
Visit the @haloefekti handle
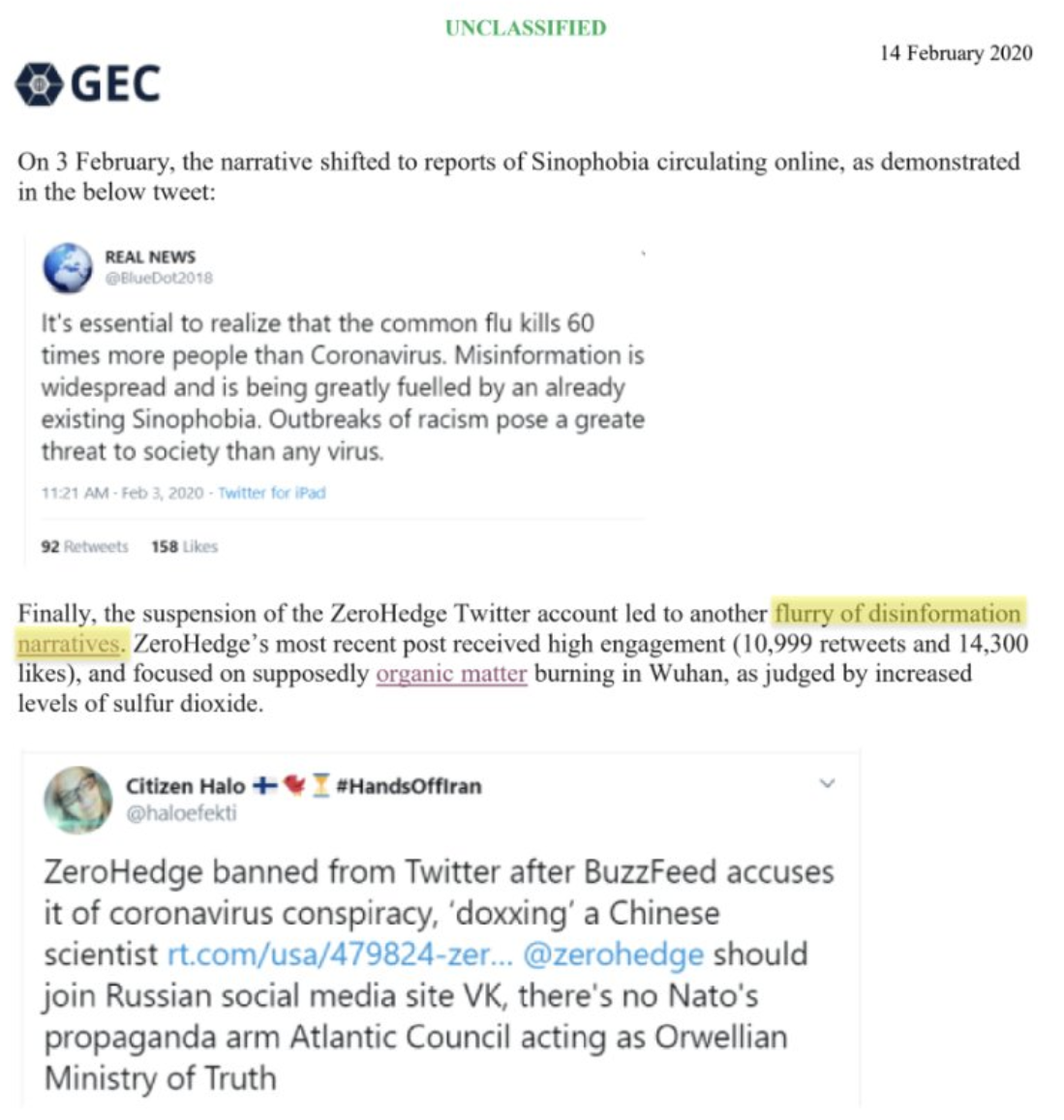(181, 813)
